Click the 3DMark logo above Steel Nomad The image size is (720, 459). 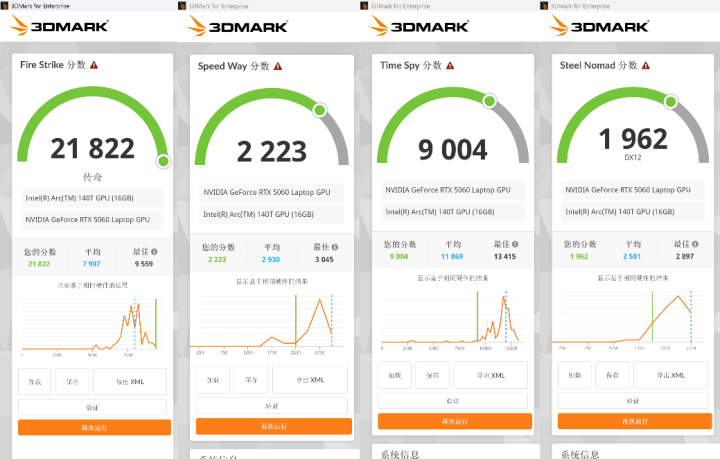pyautogui.click(x=606, y=26)
